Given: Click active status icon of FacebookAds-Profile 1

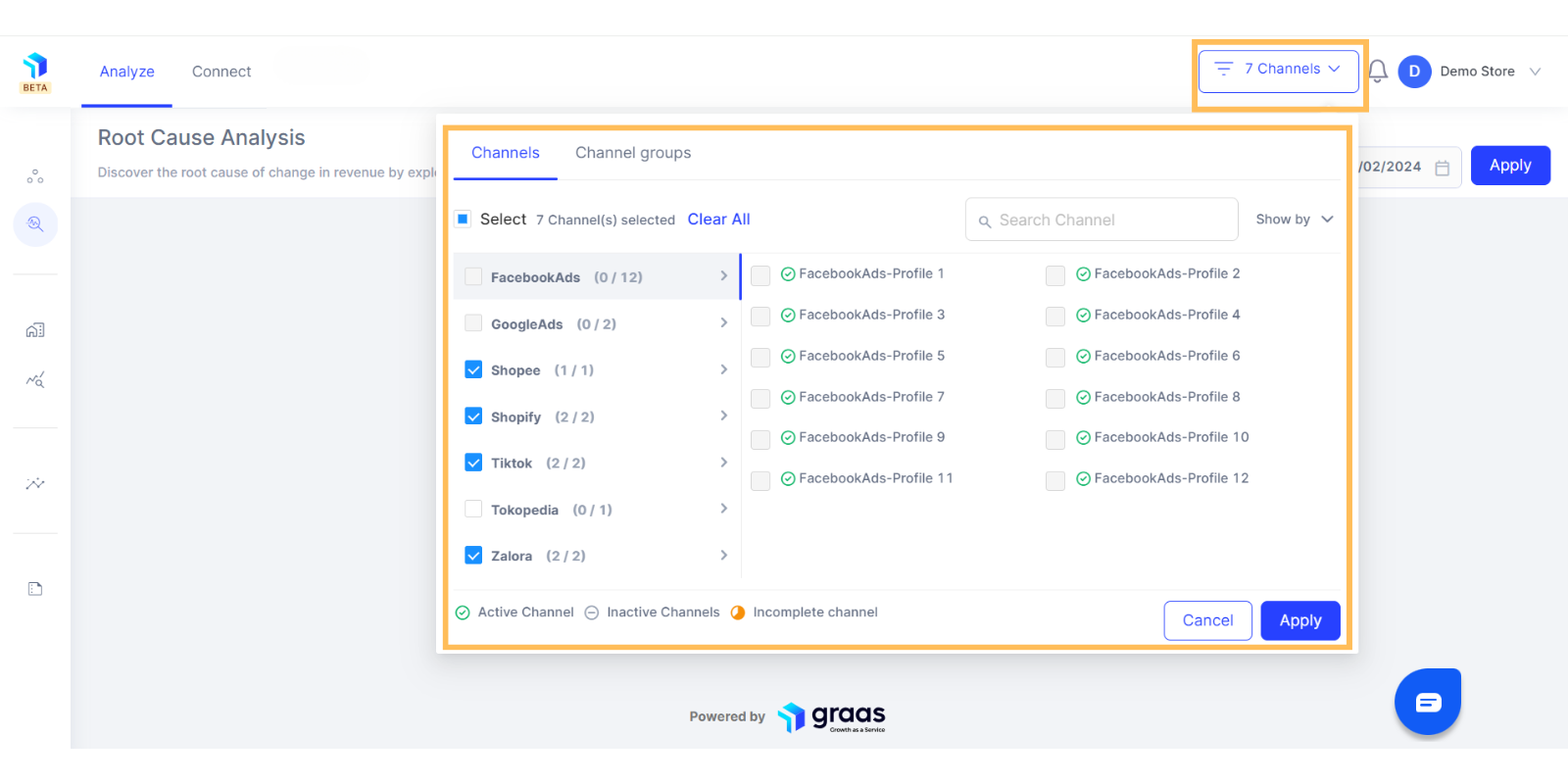Looking at the screenshot, I should coord(788,274).
